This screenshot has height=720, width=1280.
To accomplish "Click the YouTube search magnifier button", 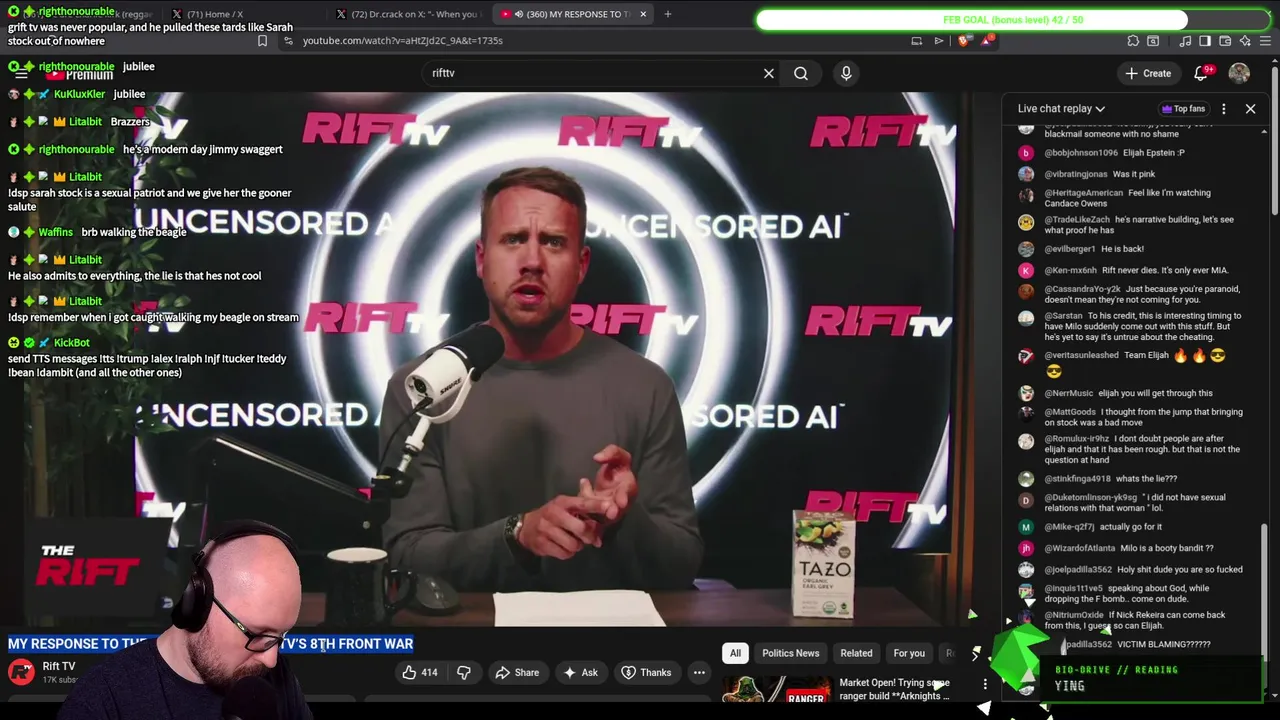I will 801,73.
